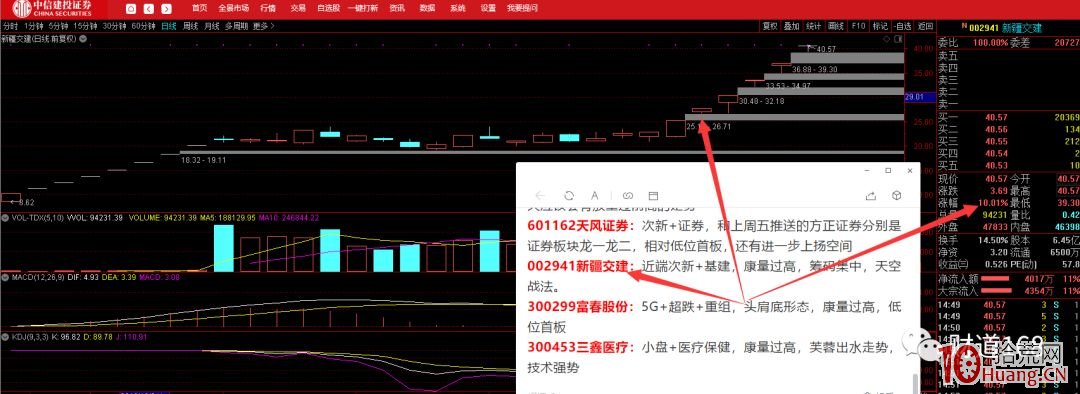1080x394 pixels.
Task: Click the article popup vertical scrollbar
Action: point(915,384)
